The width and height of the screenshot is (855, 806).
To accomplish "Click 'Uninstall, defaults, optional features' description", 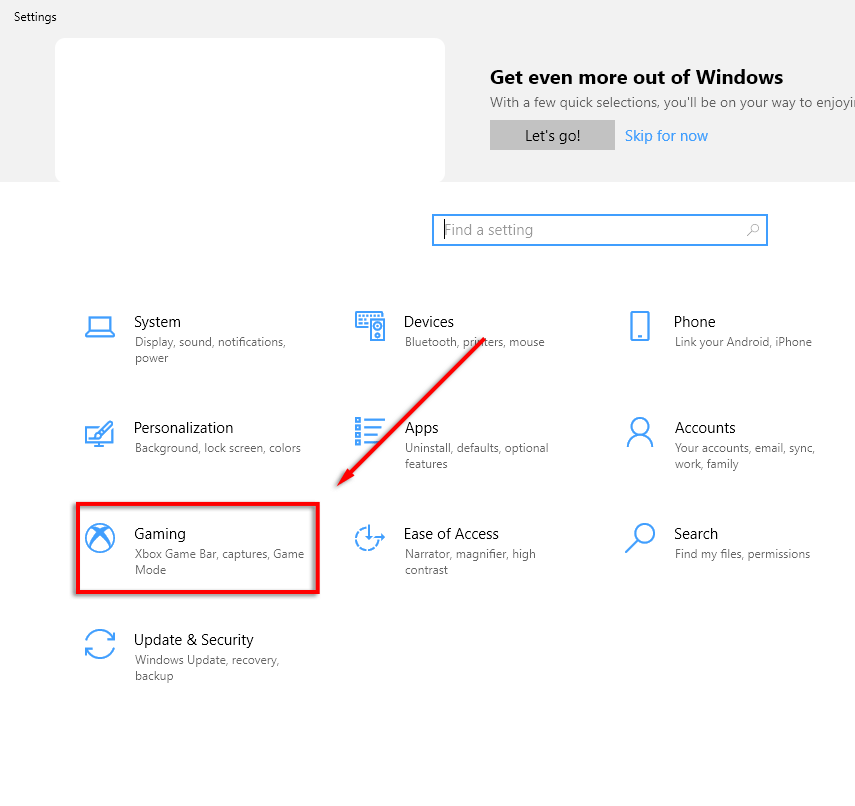I will click(x=477, y=456).
